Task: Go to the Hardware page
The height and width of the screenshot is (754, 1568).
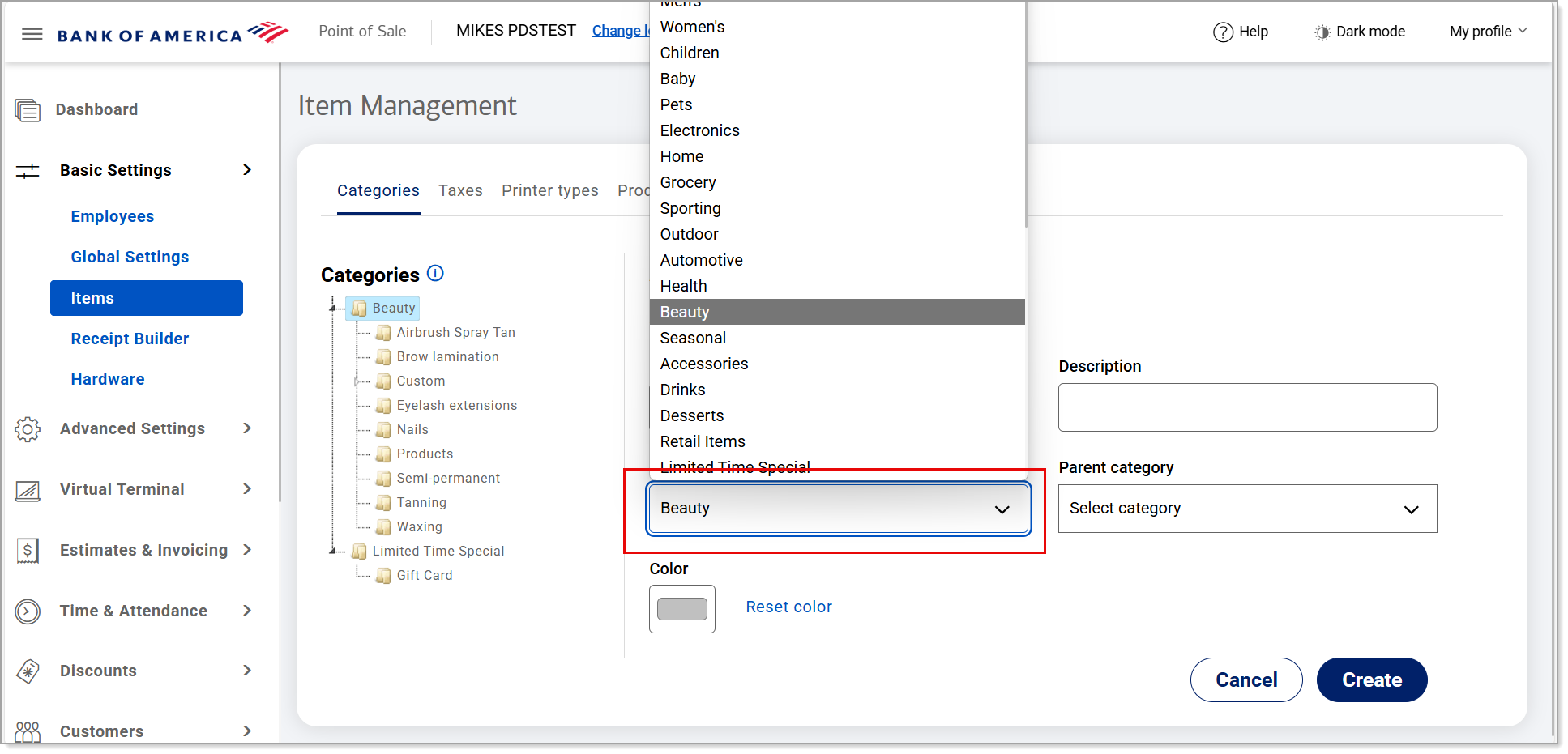Action: 108,379
